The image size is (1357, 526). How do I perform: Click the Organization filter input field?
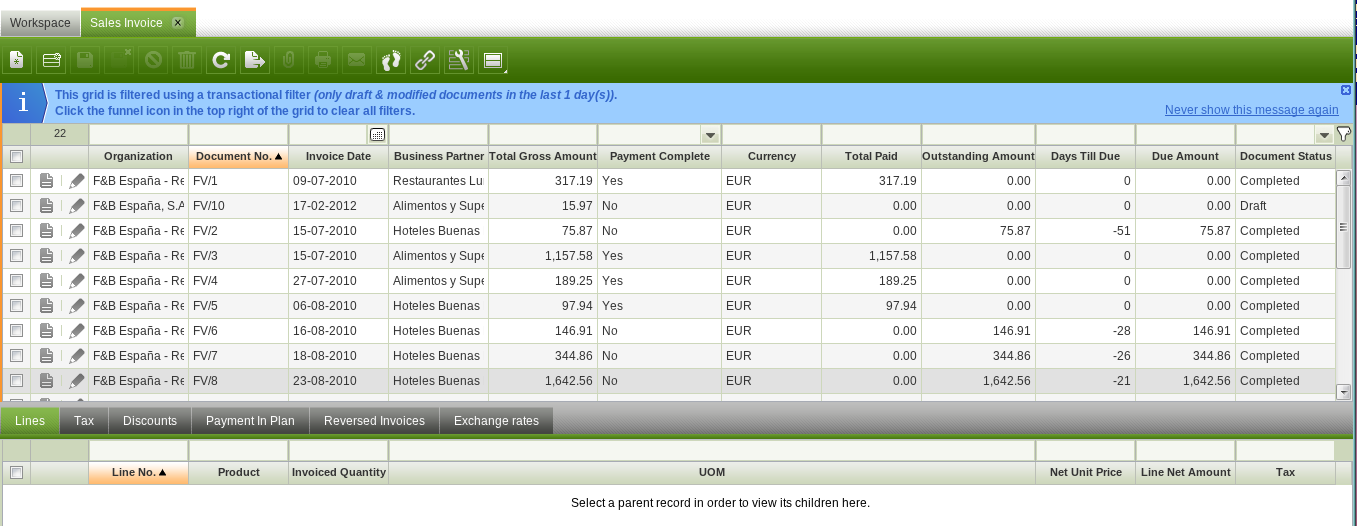coord(138,134)
